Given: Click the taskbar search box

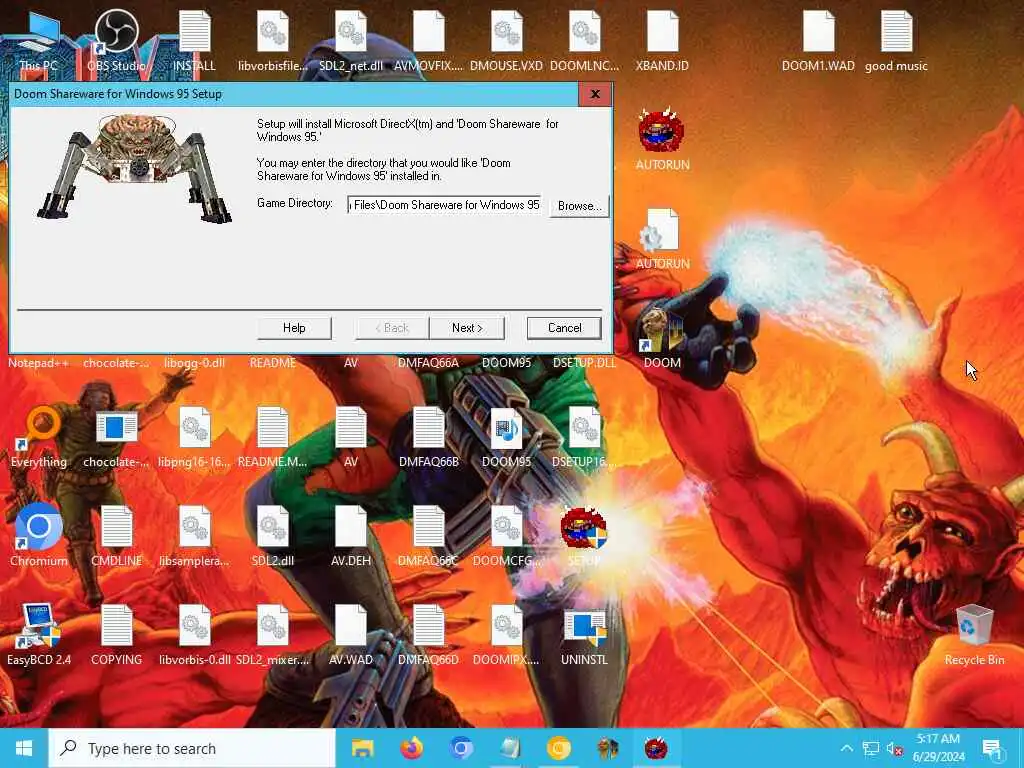Looking at the screenshot, I should (x=192, y=748).
